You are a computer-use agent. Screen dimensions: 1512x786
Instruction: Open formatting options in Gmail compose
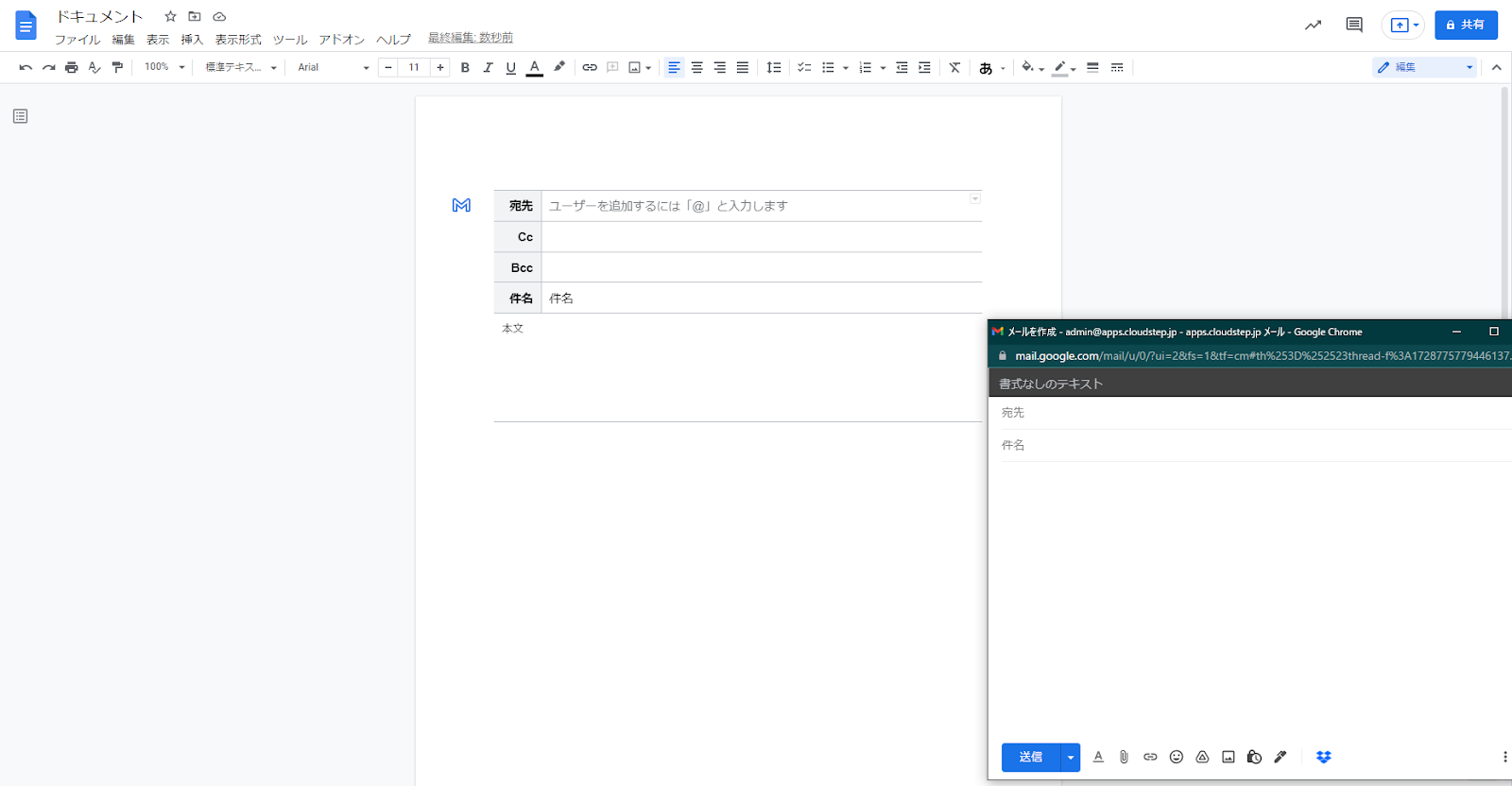(x=1098, y=757)
